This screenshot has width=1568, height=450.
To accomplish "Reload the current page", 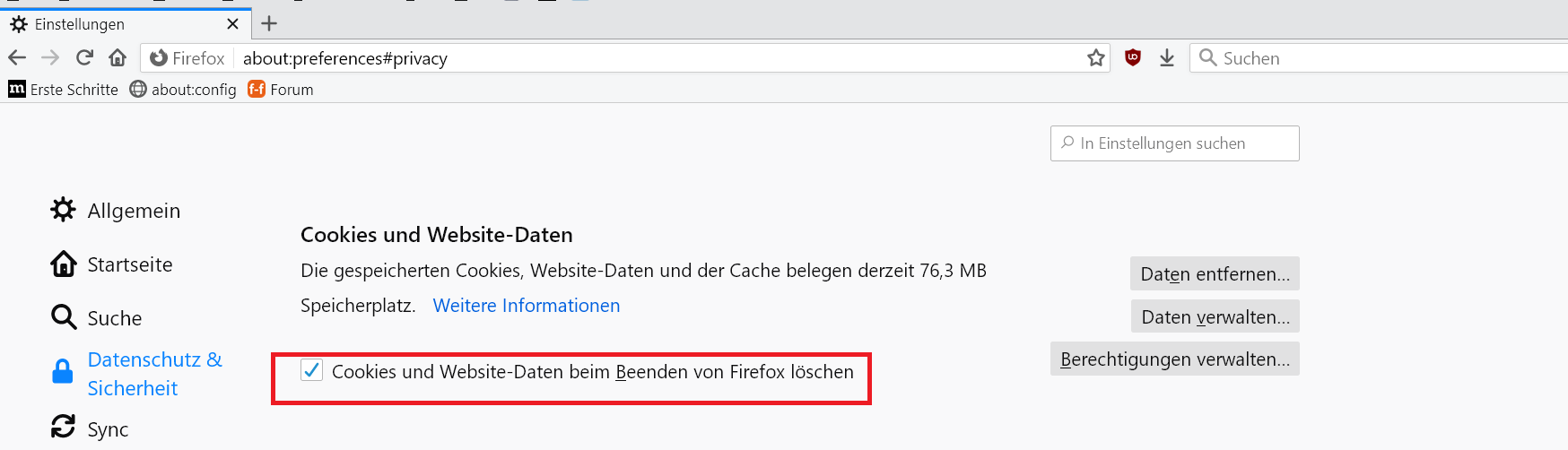I will click(84, 58).
